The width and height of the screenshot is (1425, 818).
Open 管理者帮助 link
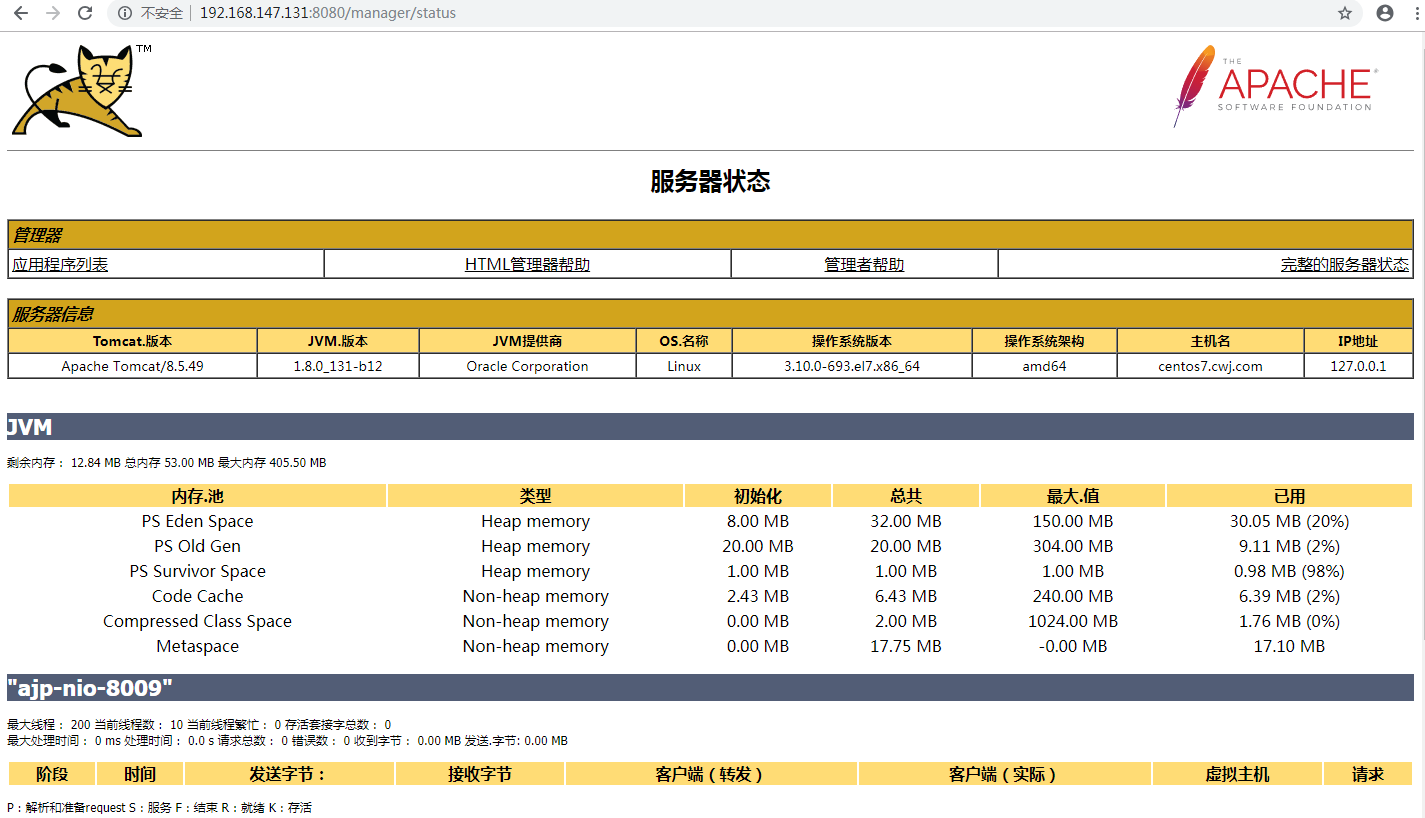click(864, 265)
